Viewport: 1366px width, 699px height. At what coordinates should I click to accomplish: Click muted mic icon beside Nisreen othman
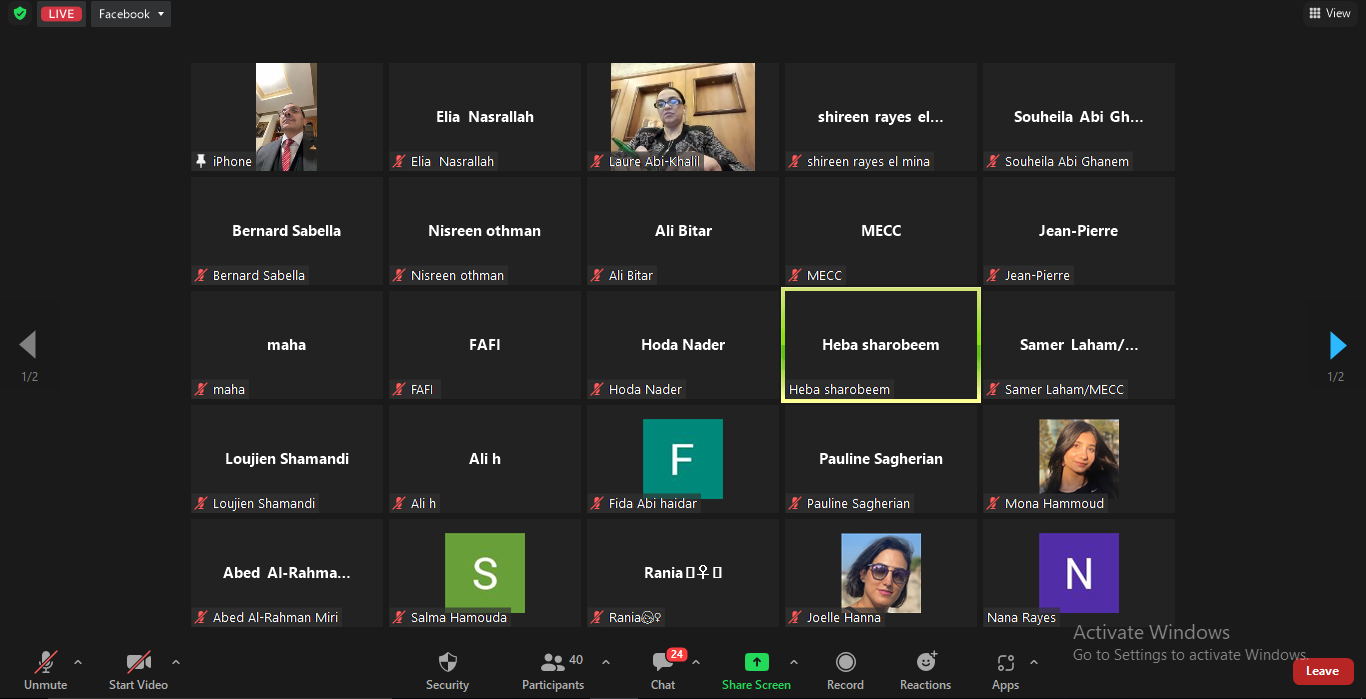point(399,275)
